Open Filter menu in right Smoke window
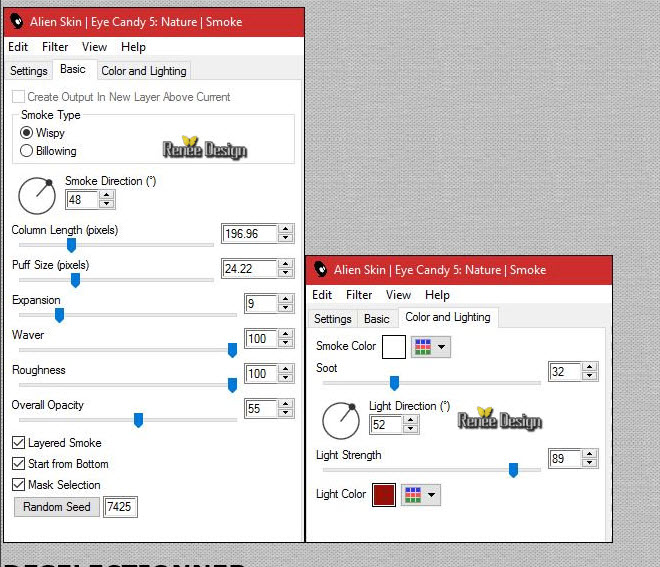The height and width of the screenshot is (567, 660). pos(359,295)
